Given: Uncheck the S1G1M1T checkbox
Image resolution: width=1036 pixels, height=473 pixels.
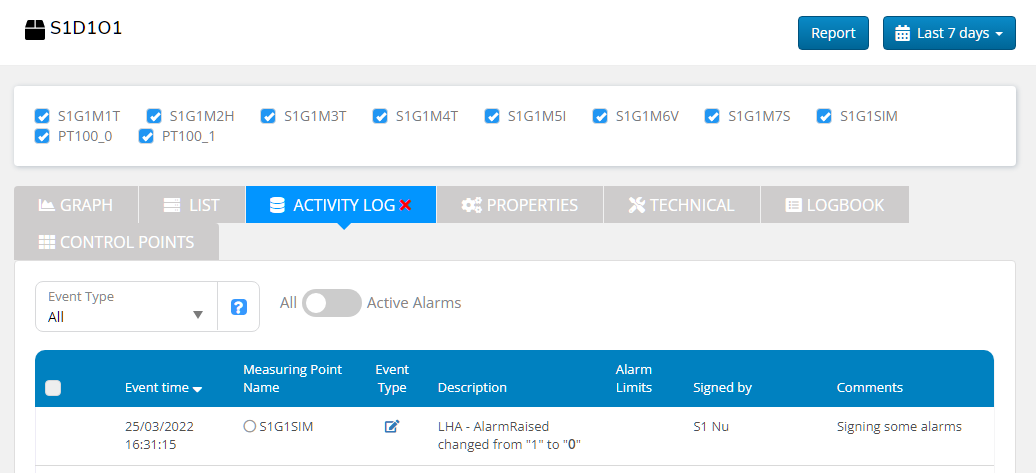Looking at the screenshot, I should [42, 116].
